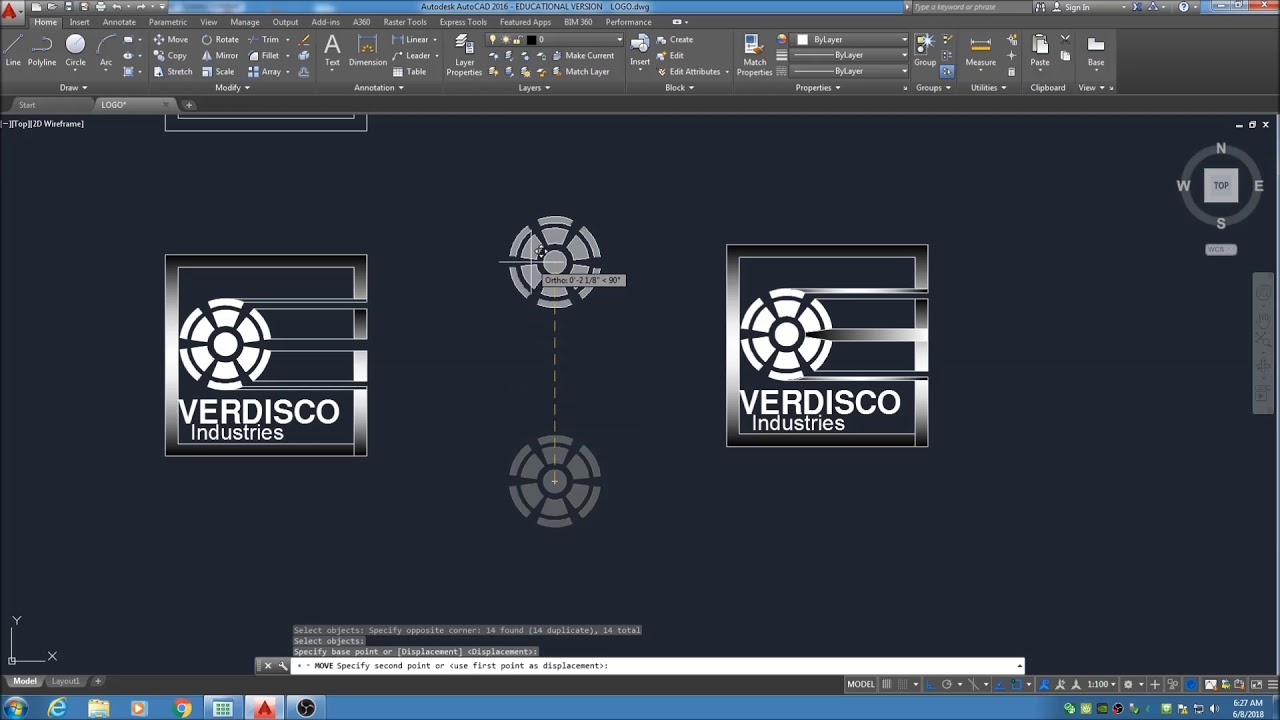Activate the Copy command

point(170,56)
